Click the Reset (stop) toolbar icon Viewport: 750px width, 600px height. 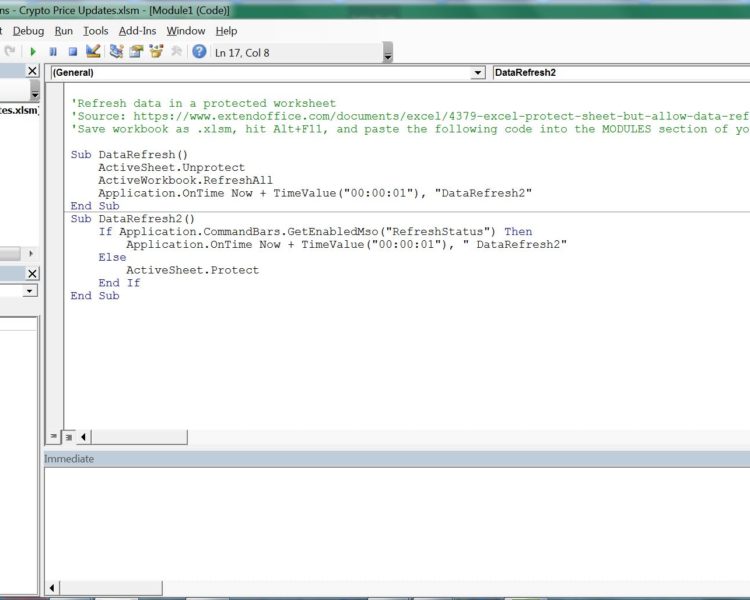pos(73,52)
